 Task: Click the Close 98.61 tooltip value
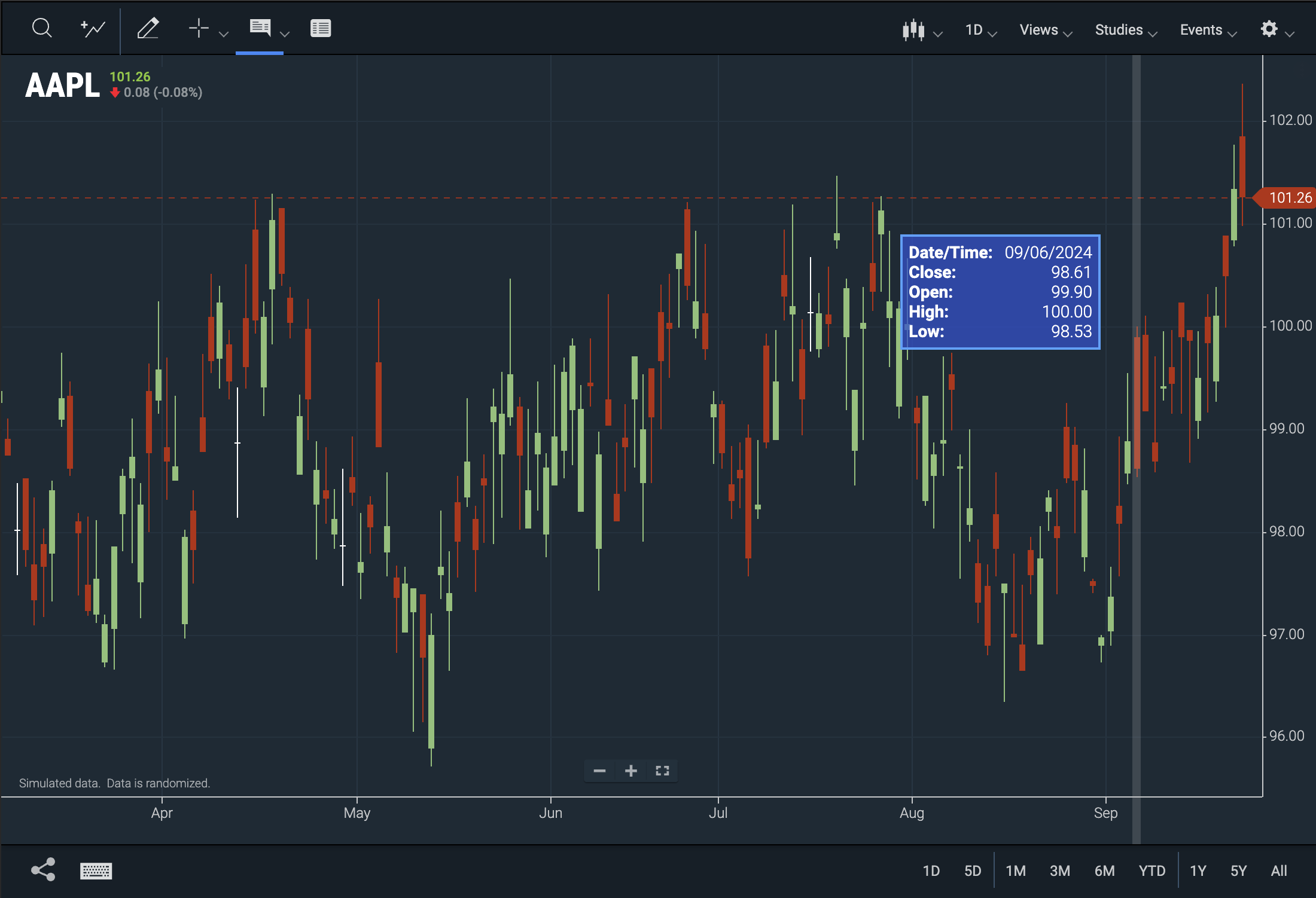pos(1071,272)
